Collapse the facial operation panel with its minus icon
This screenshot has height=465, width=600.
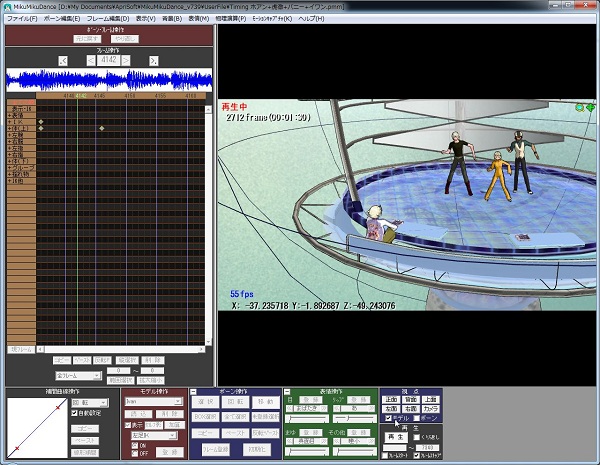(x=287, y=392)
